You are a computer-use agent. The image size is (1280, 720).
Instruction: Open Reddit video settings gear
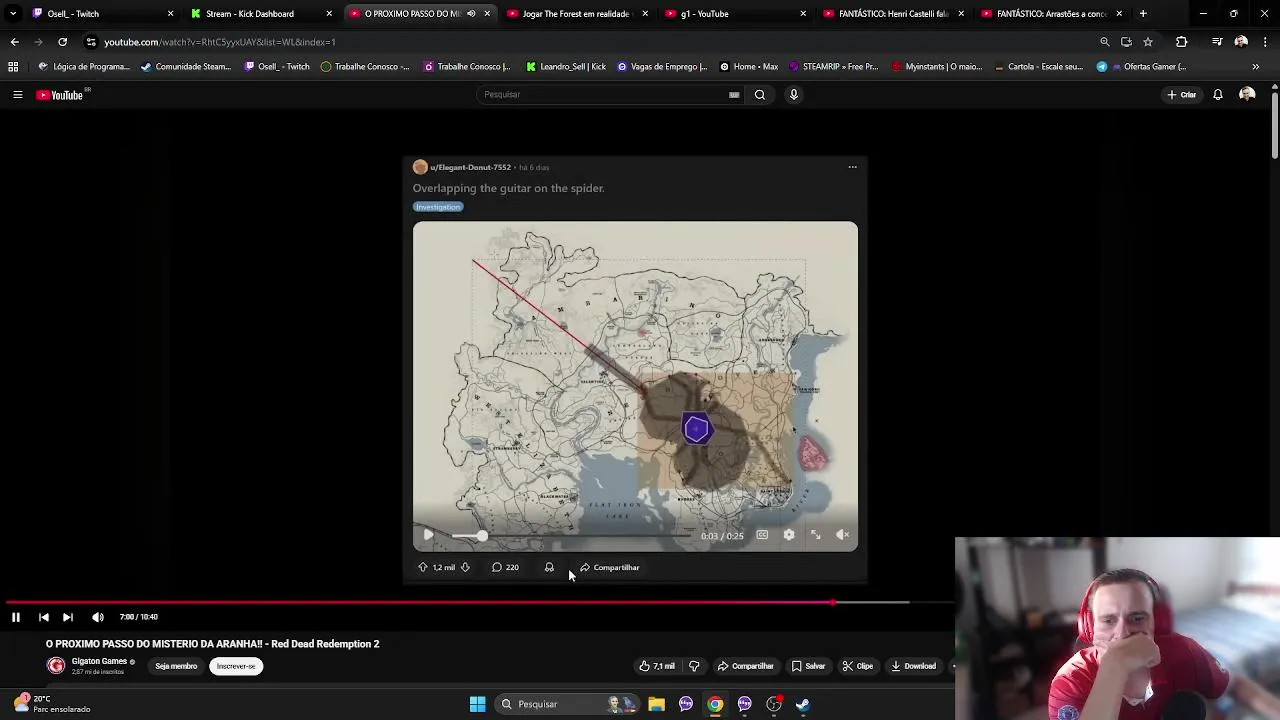(x=789, y=535)
